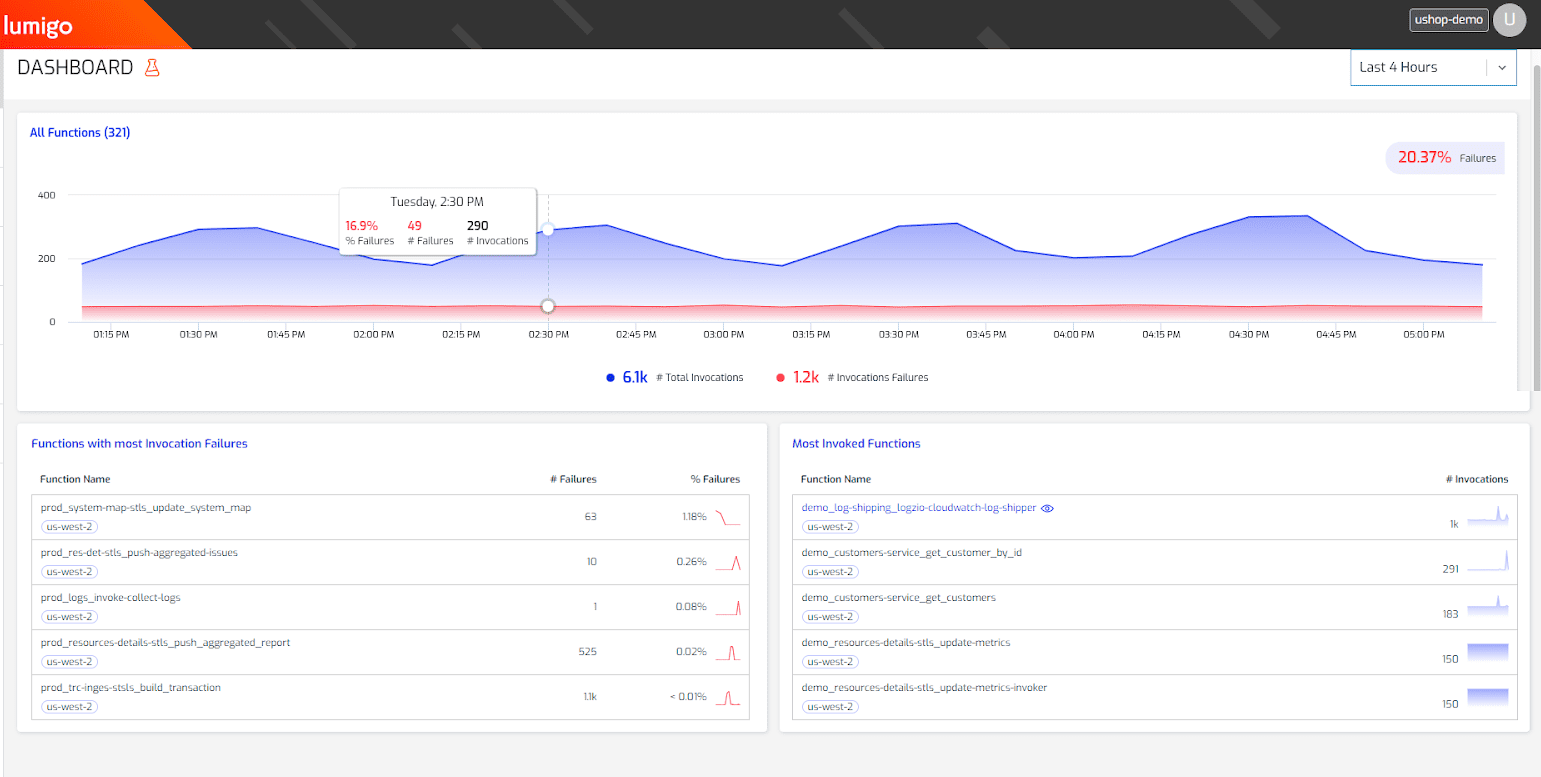
Task: Toggle the Total Invocations legend item
Action: click(675, 377)
